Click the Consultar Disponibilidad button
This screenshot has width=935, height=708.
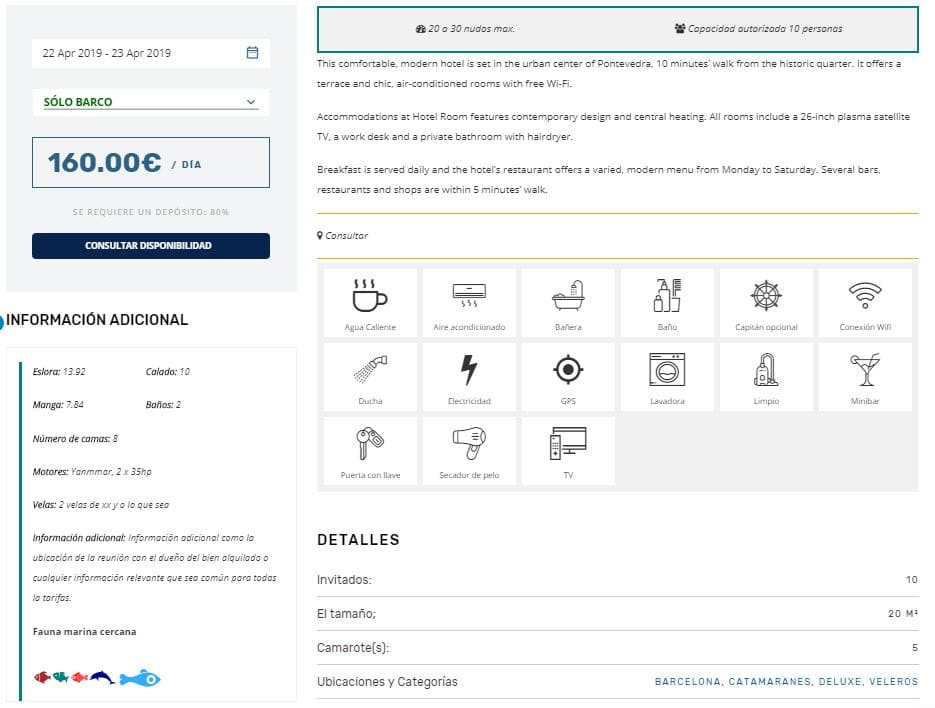[150, 246]
